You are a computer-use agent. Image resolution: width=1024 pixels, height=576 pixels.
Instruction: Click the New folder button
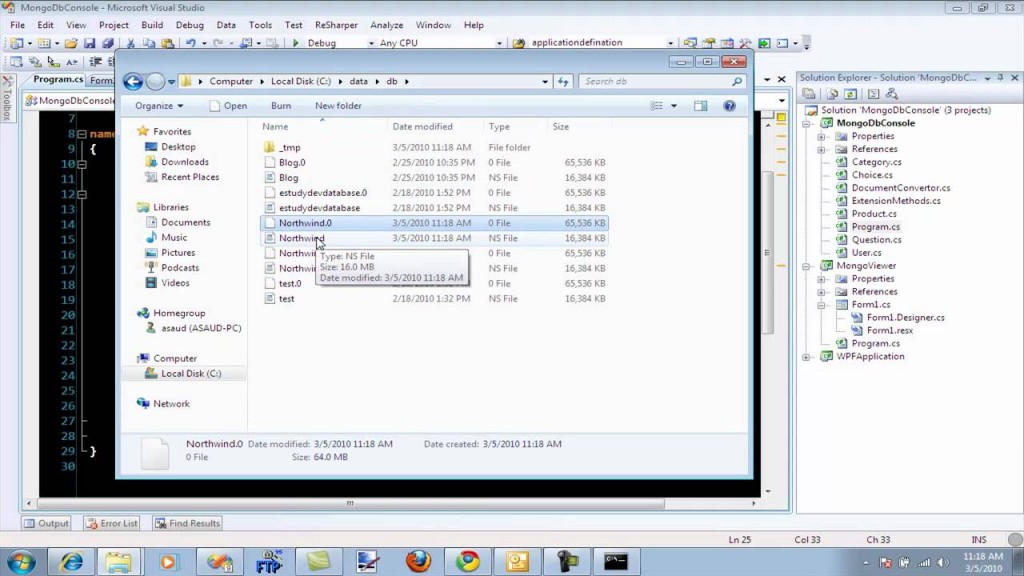[338, 106]
